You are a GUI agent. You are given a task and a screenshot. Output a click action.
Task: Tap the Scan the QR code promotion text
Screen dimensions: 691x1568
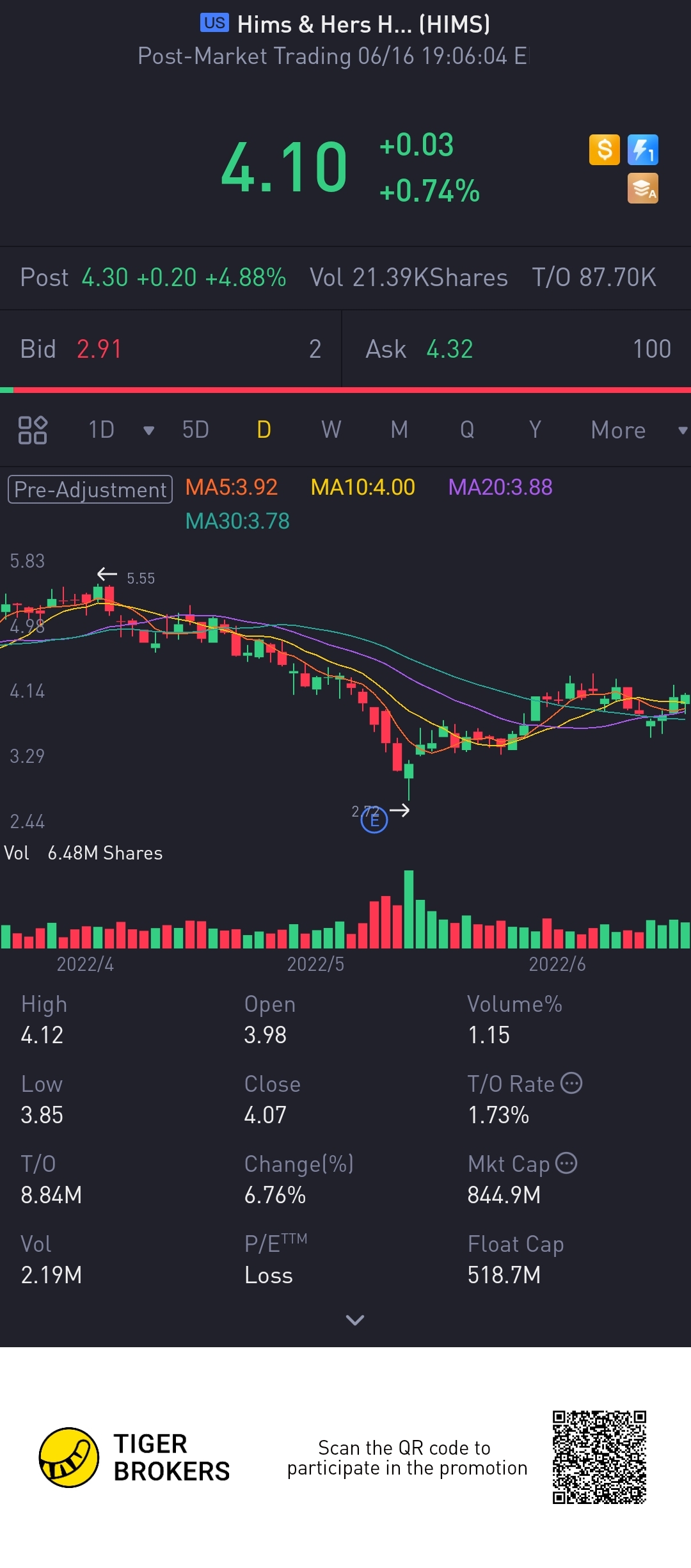[407, 1457]
